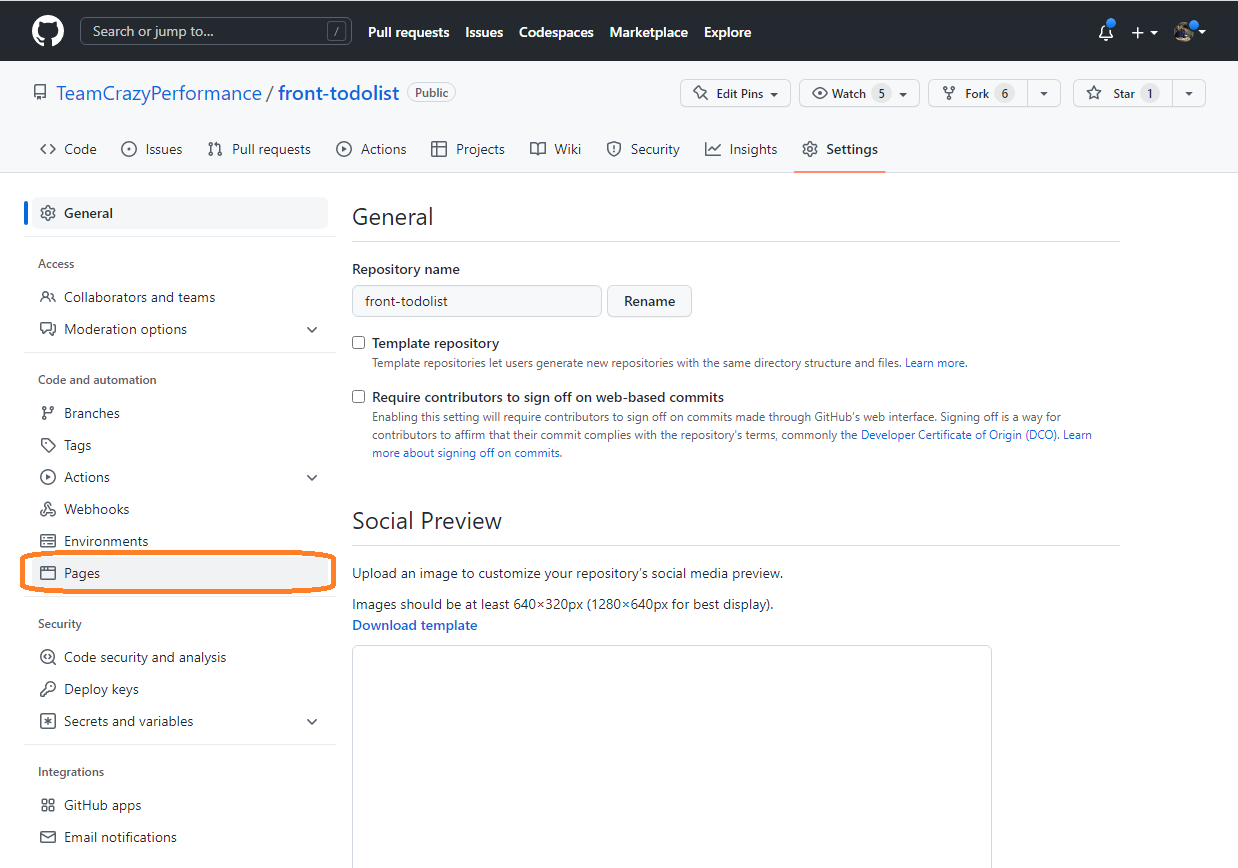Click the Security tab shield icon
The height and width of the screenshot is (868, 1238).
click(614, 149)
